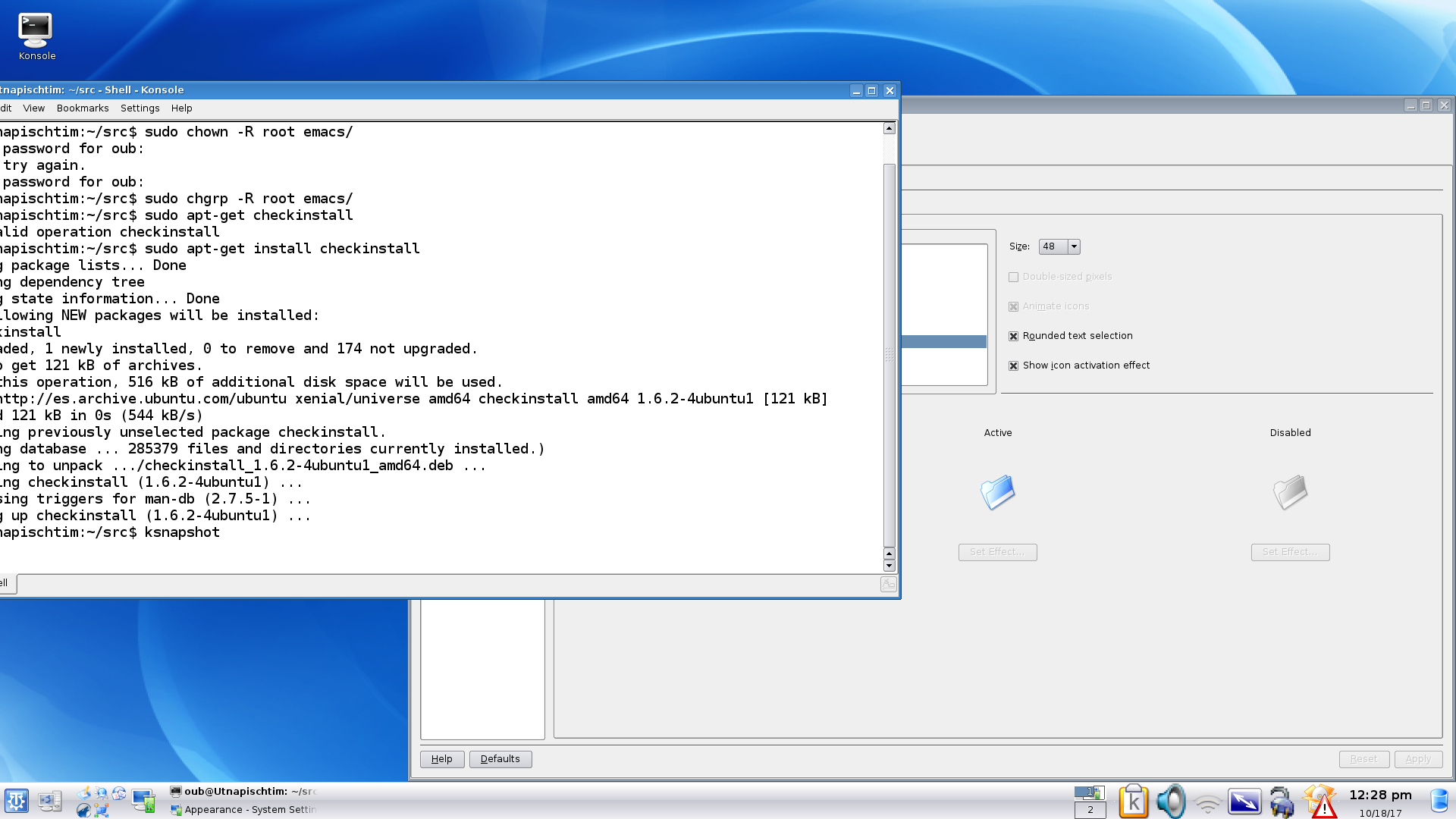Image resolution: width=1456 pixels, height=819 pixels.
Task: Select highlighted row in icon use list
Action: click(x=944, y=342)
